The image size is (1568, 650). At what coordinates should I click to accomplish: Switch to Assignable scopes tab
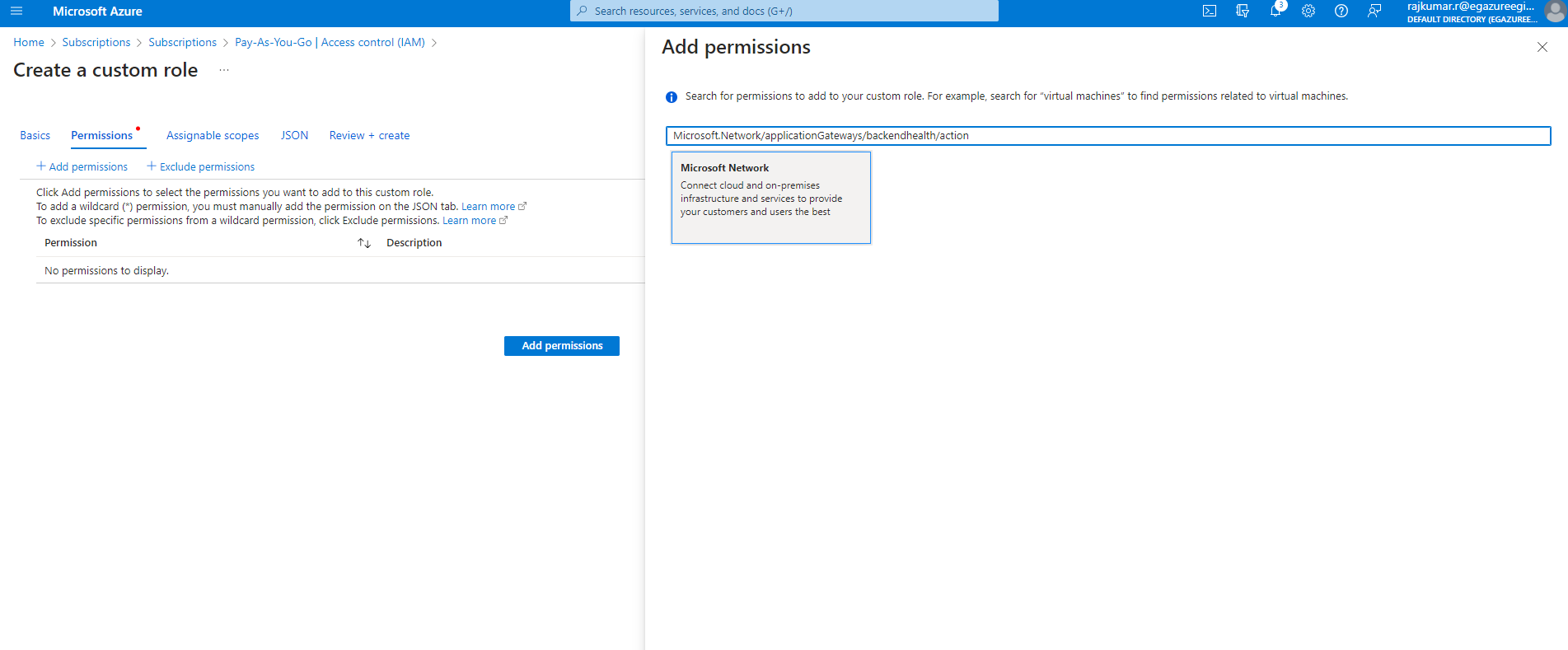pyautogui.click(x=213, y=135)
